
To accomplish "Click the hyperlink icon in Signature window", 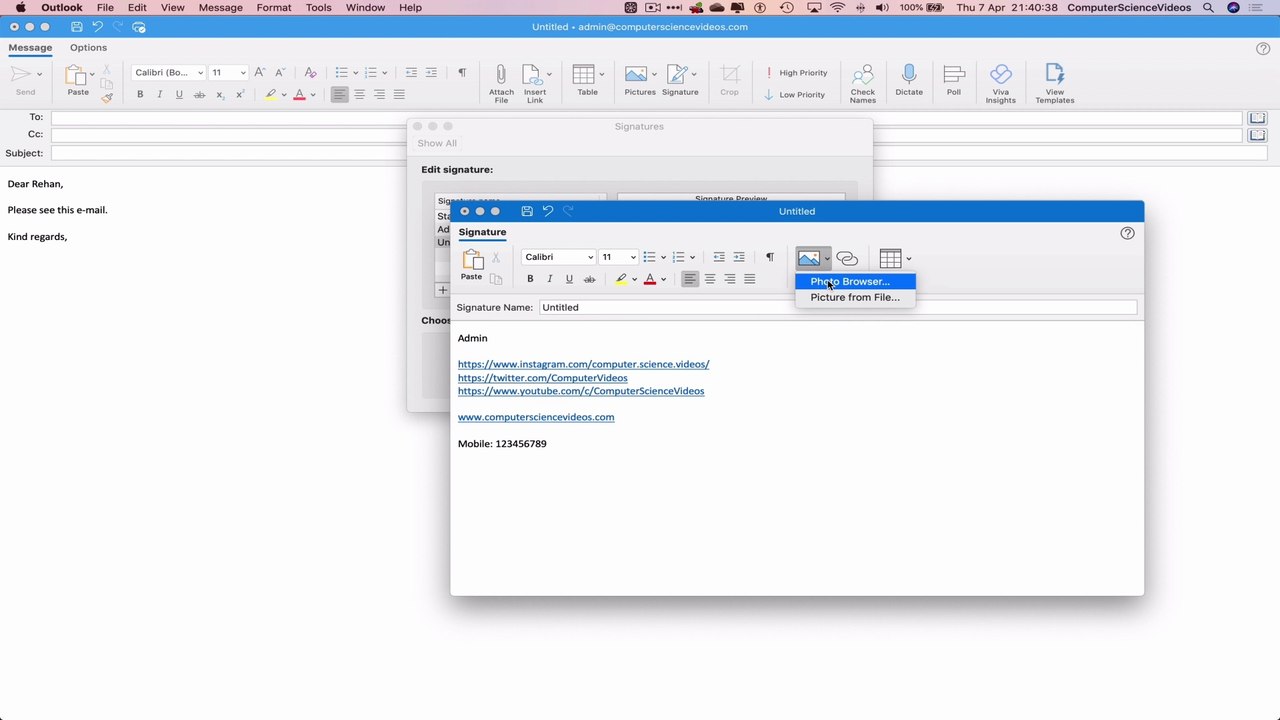I will [x=847, y=259].
